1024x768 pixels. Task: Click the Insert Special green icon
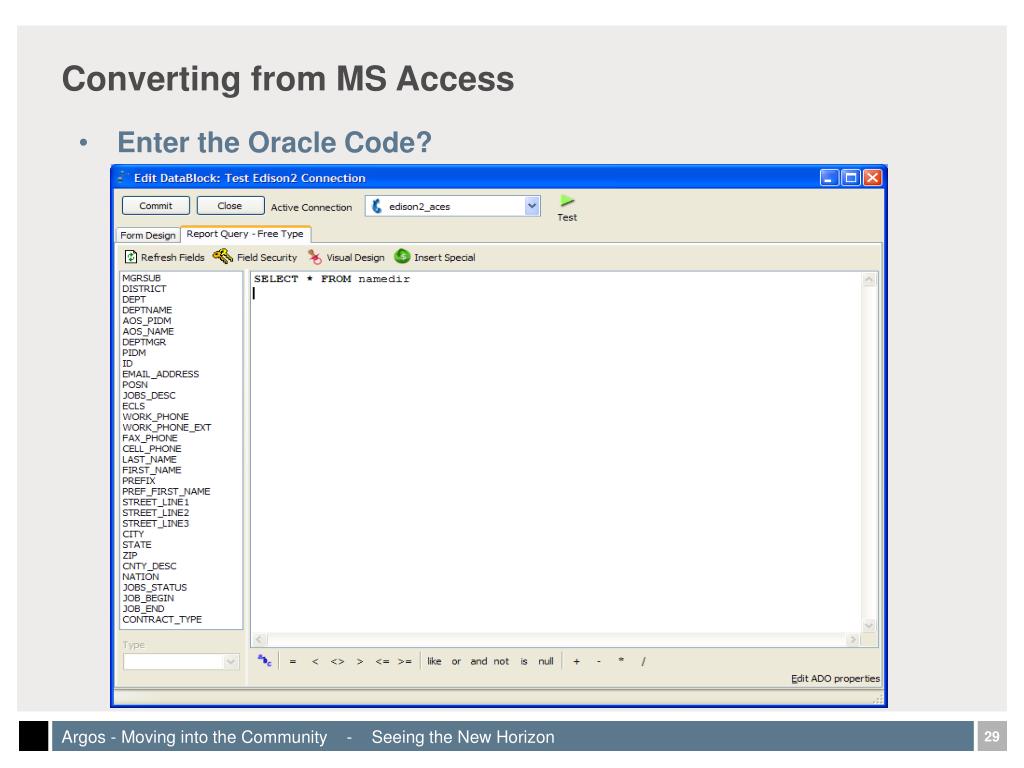pos(402,256)
